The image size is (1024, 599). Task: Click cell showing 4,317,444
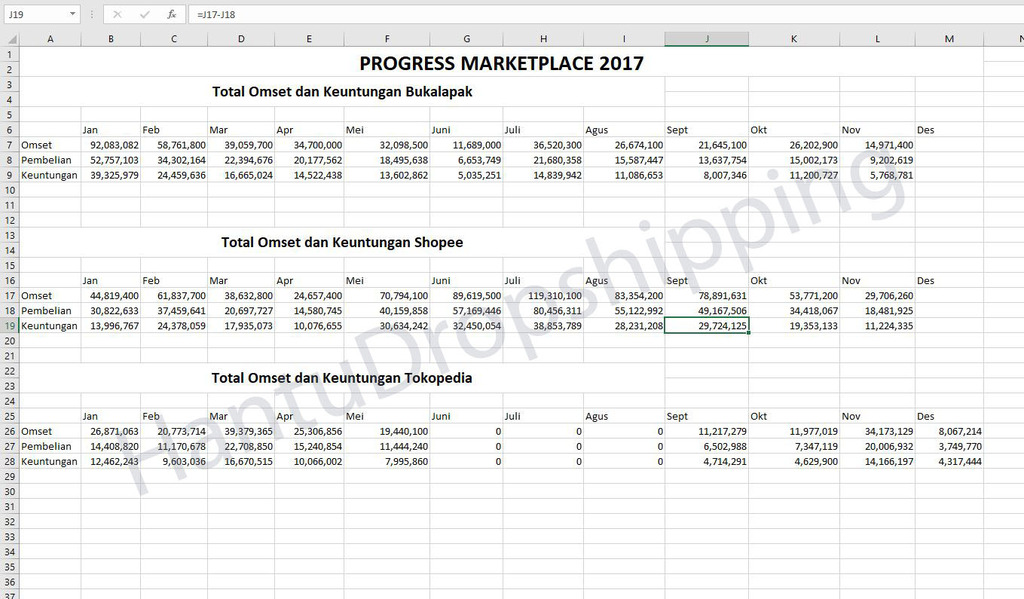pos(949,461)
